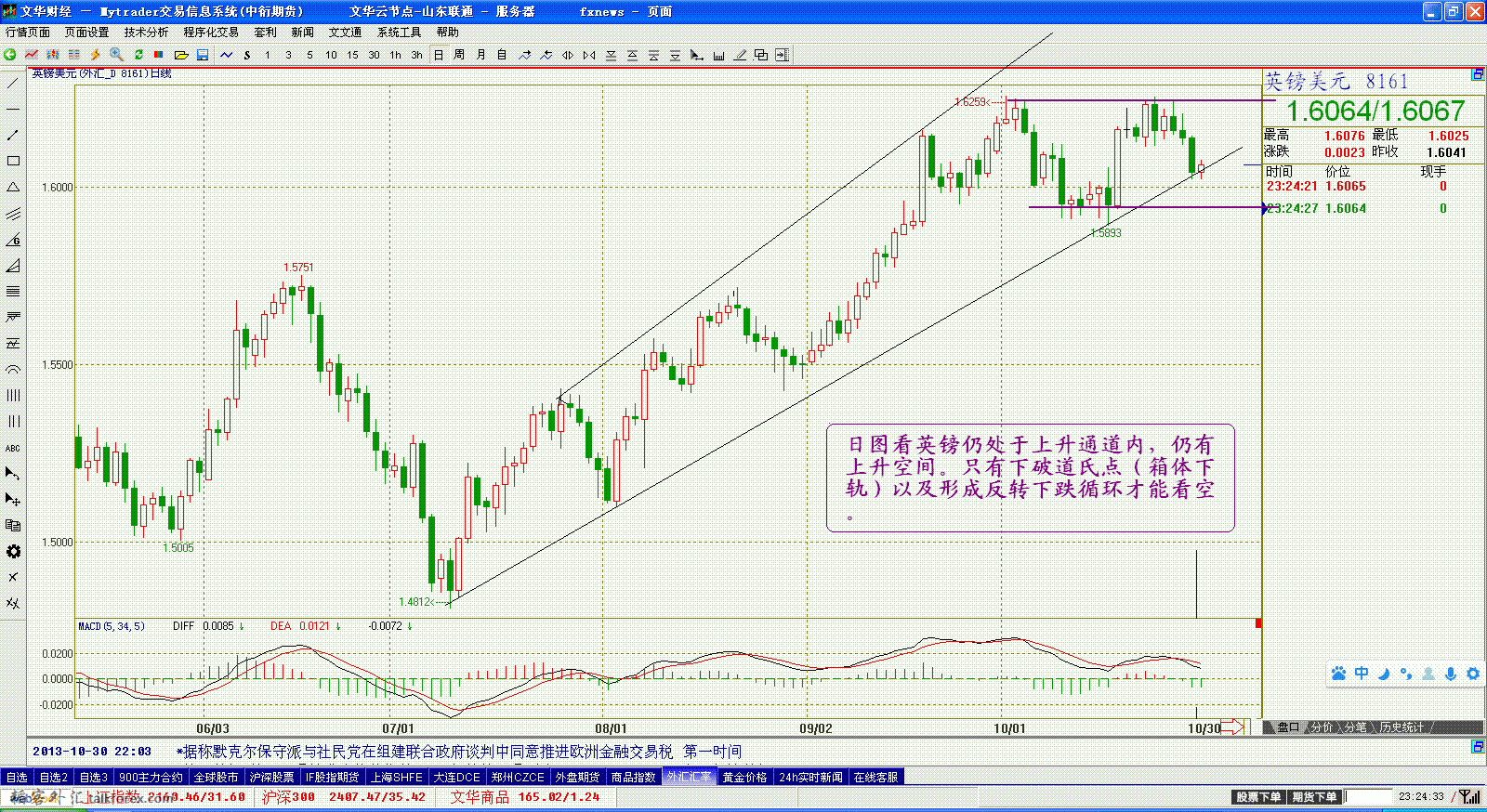Click the blue tick-line chart icon

226,55
